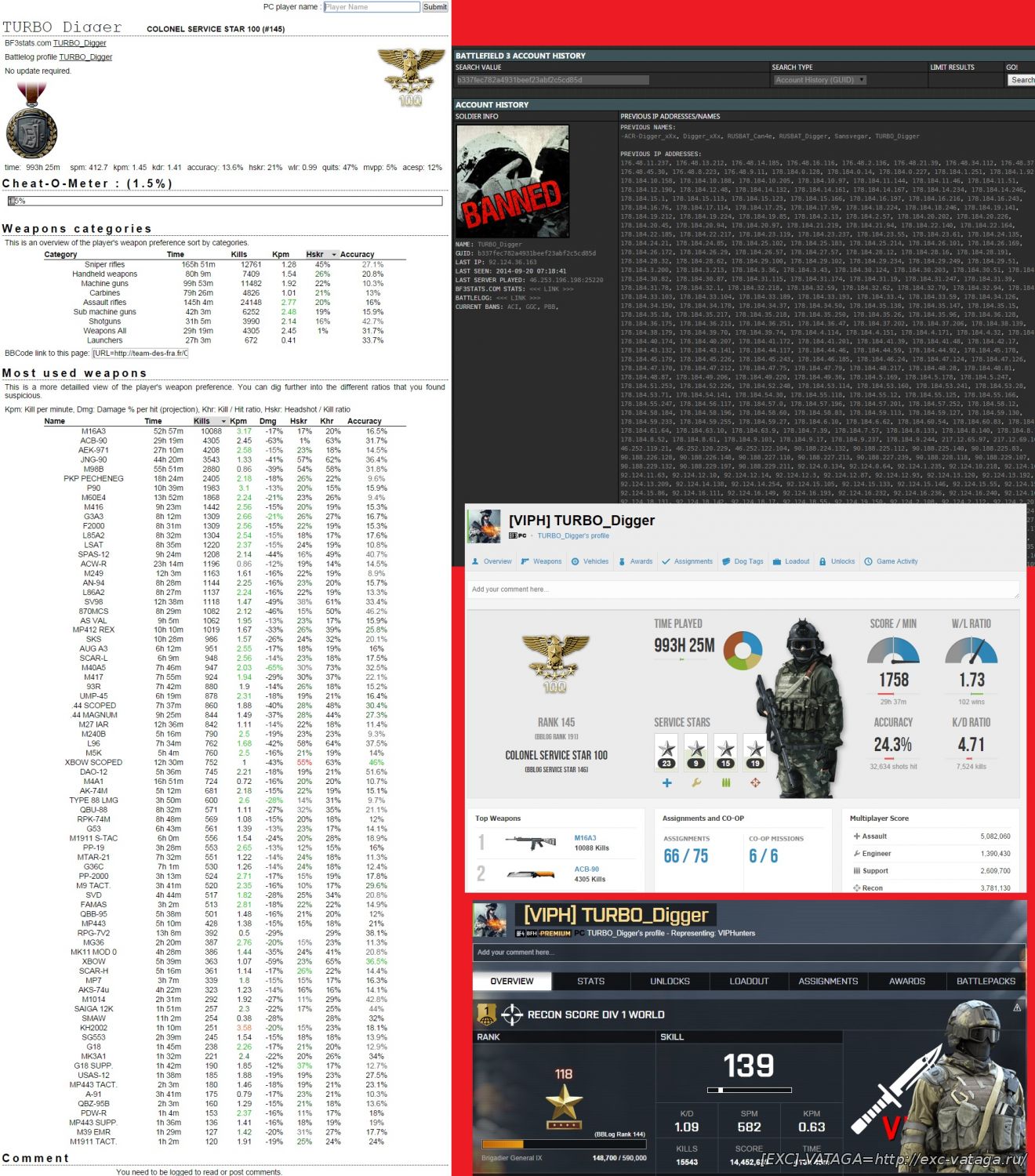The width and height of the screenshot is (1035, 1176).
Task: Open the Game Activity clock icon
Action: tap(869, 561)
